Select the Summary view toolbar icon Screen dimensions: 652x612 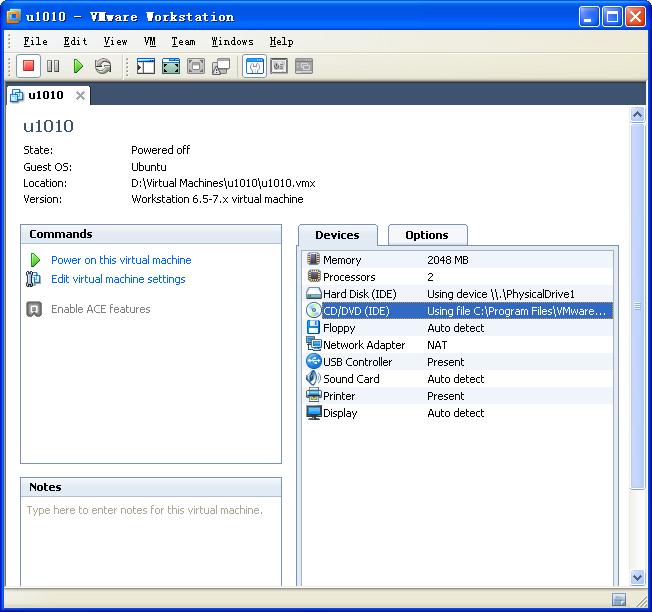tap(254, 66)
